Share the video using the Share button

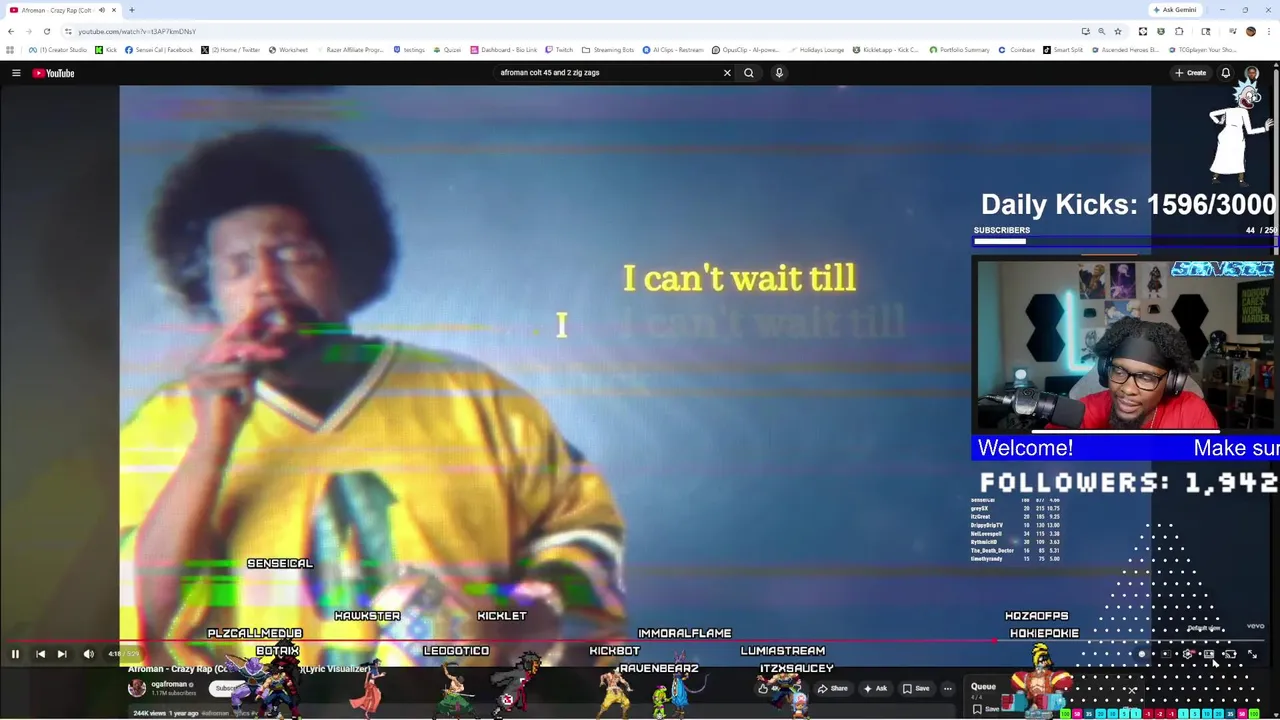tap(833, 688)
